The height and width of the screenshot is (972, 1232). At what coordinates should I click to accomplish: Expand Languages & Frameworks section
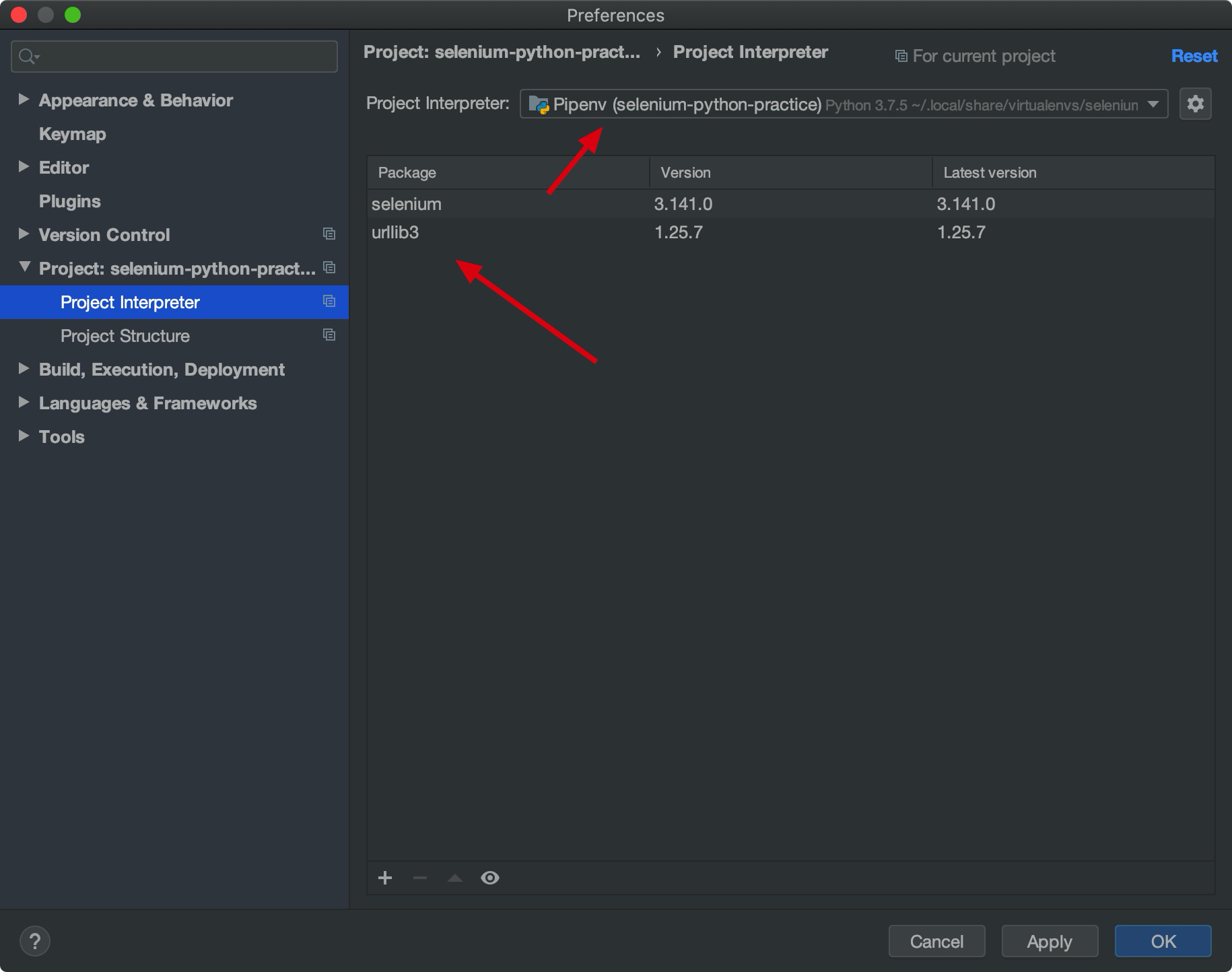pos(24,403)
